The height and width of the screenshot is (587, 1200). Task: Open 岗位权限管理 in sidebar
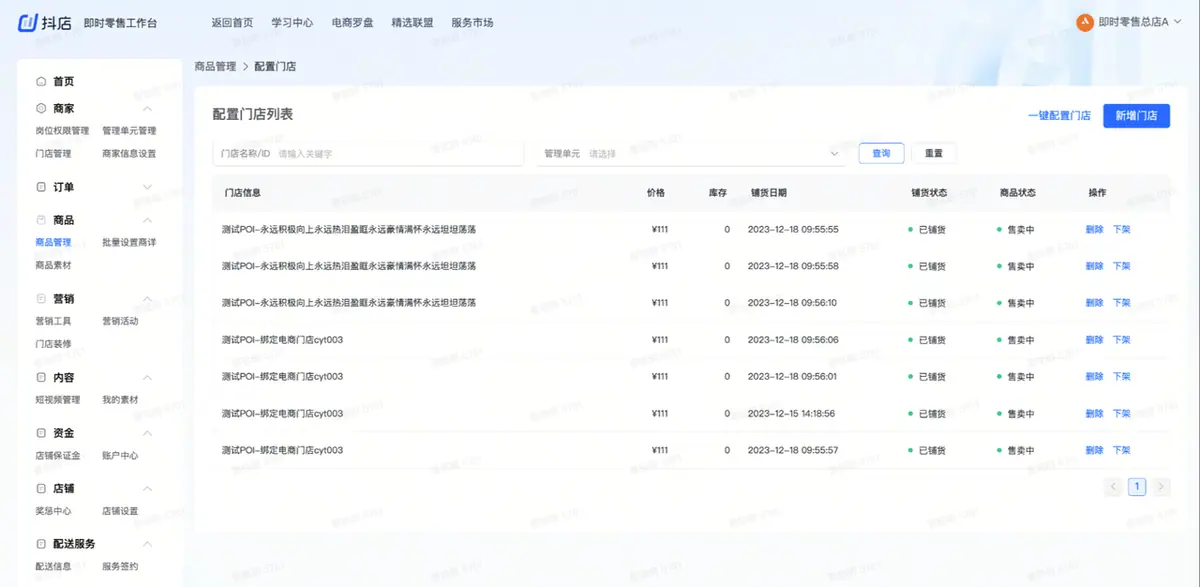62,131
